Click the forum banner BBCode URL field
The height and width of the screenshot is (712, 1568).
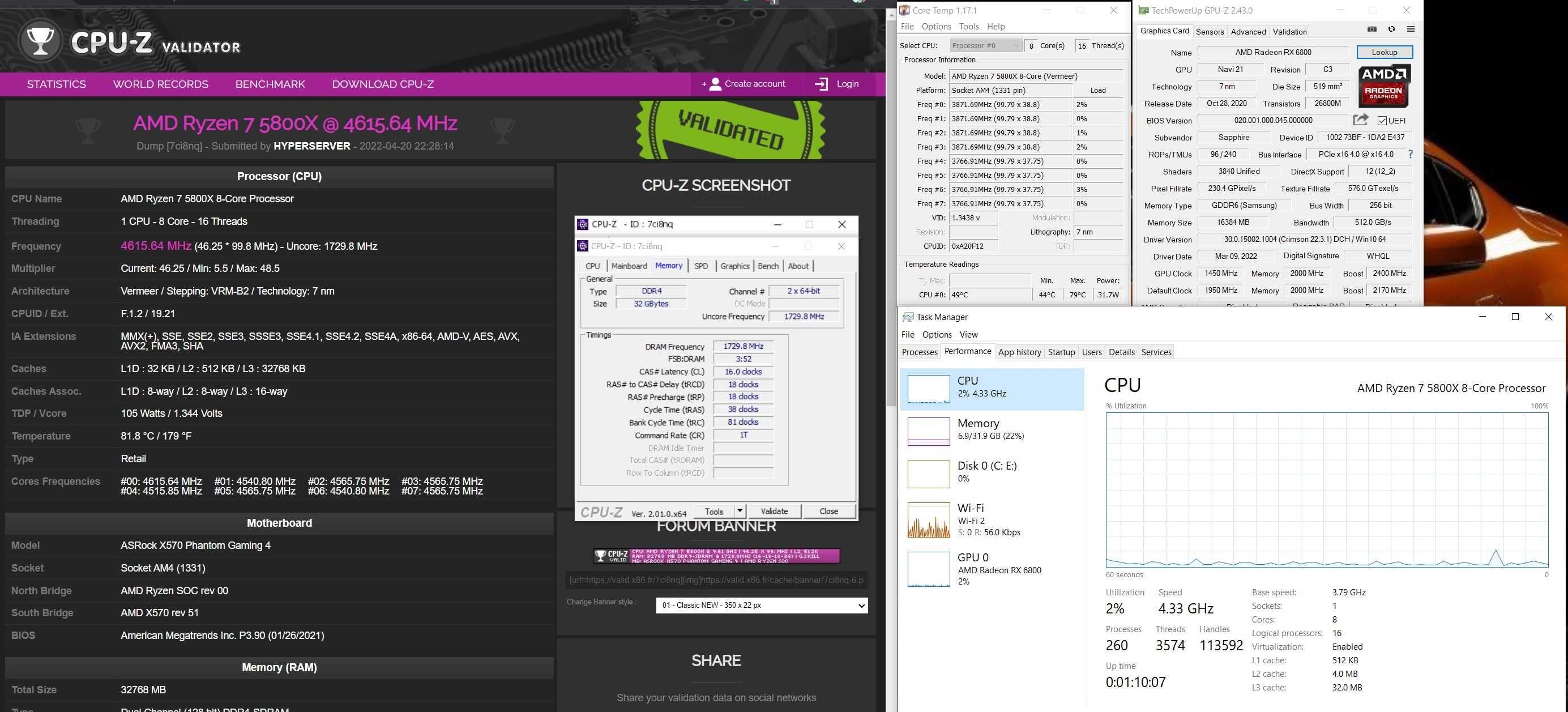tap(716, 580)
